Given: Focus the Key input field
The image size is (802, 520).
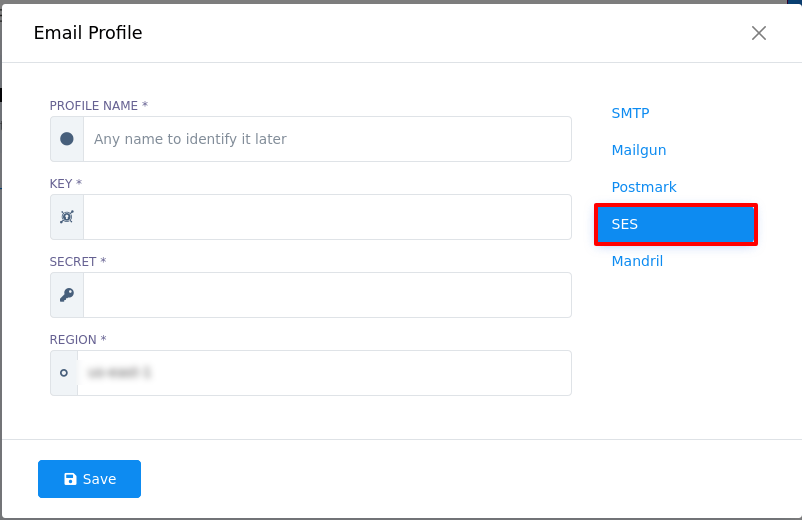Looking at the screenshot, I should point(327,217).
